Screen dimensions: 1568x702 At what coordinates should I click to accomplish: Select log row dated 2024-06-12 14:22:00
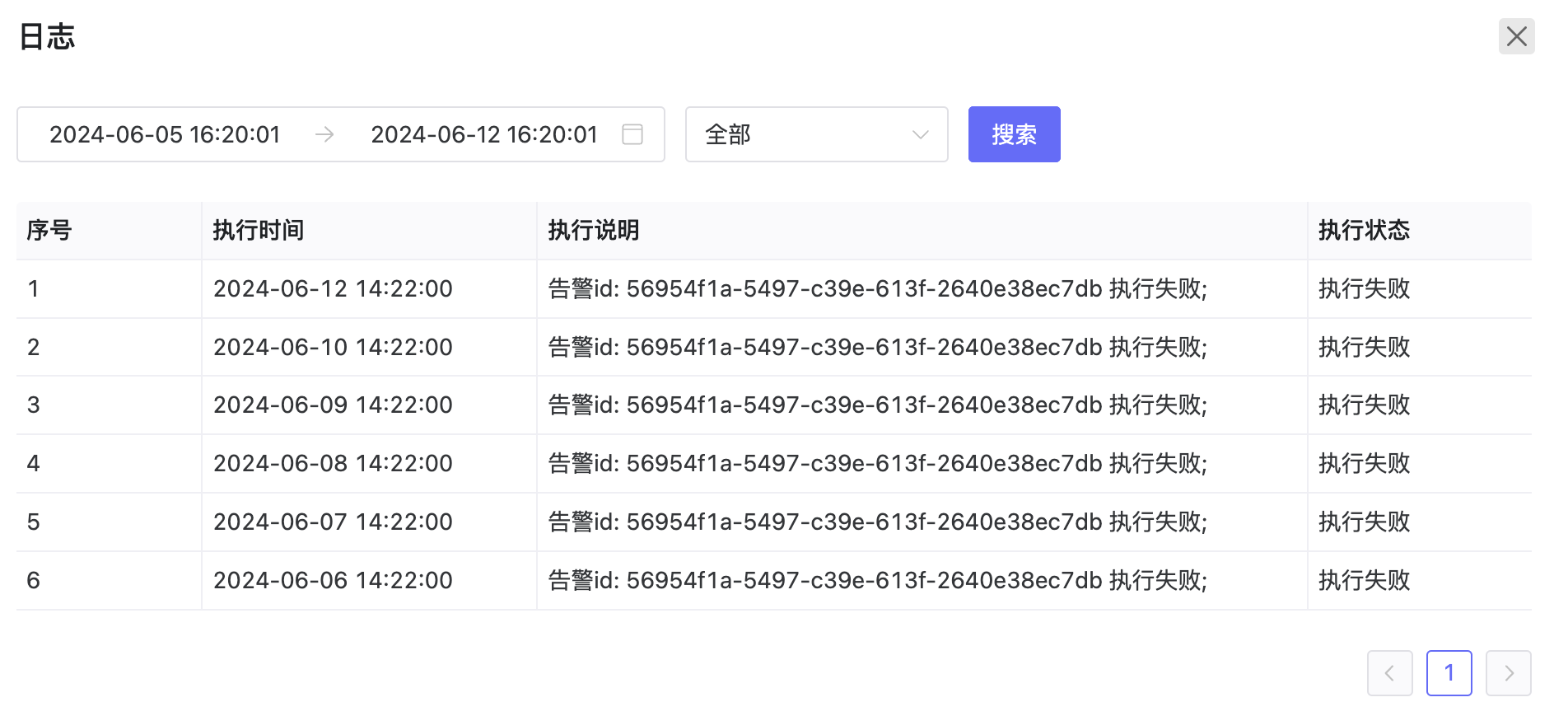pos(333,288)
